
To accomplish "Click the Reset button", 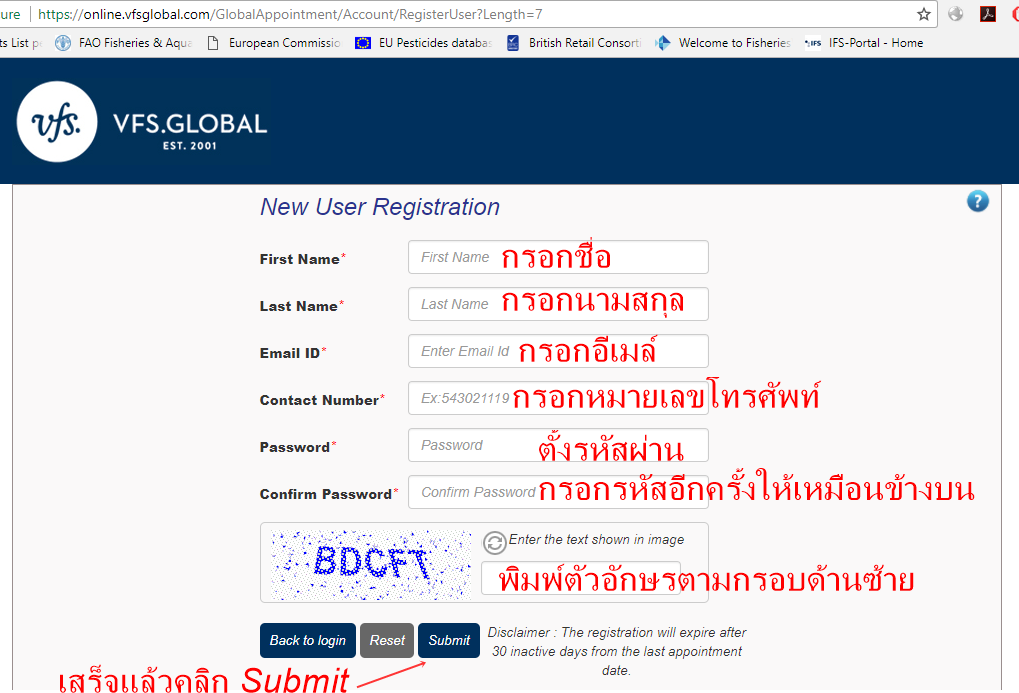I will coord(387,641).
